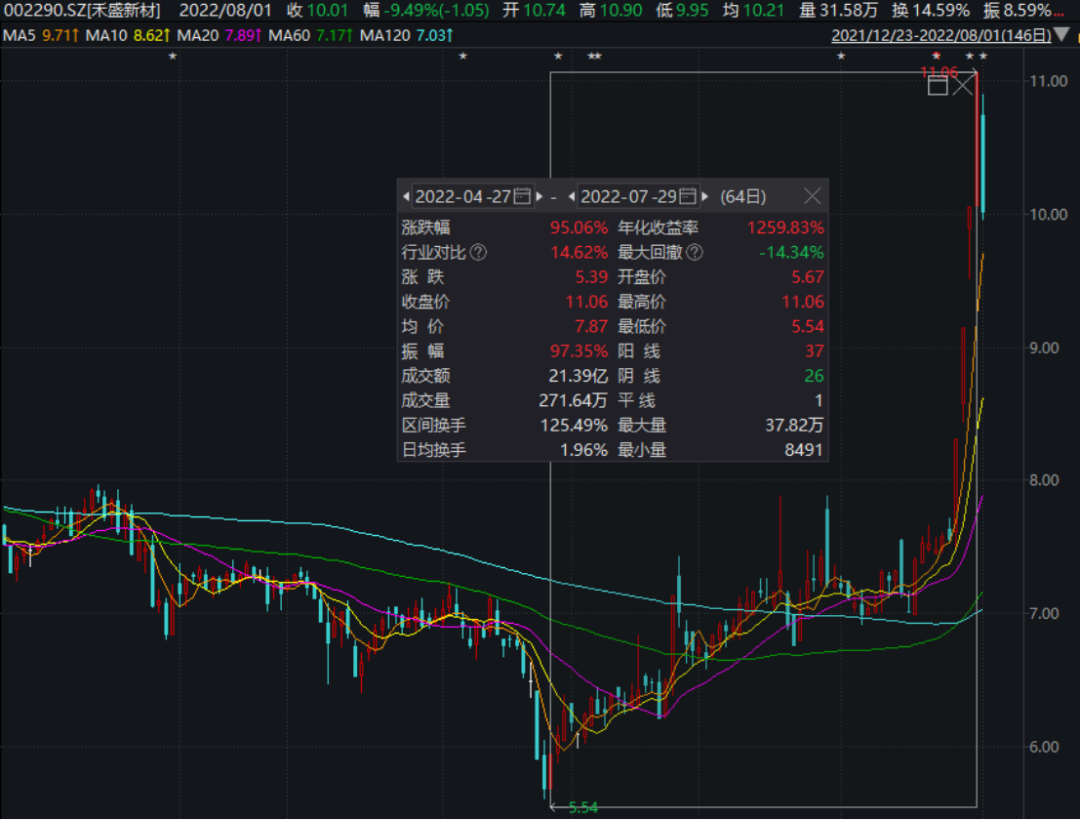Step start date back one day
This screenshot has height=820, width=1080.
click(x=406, y=196)
